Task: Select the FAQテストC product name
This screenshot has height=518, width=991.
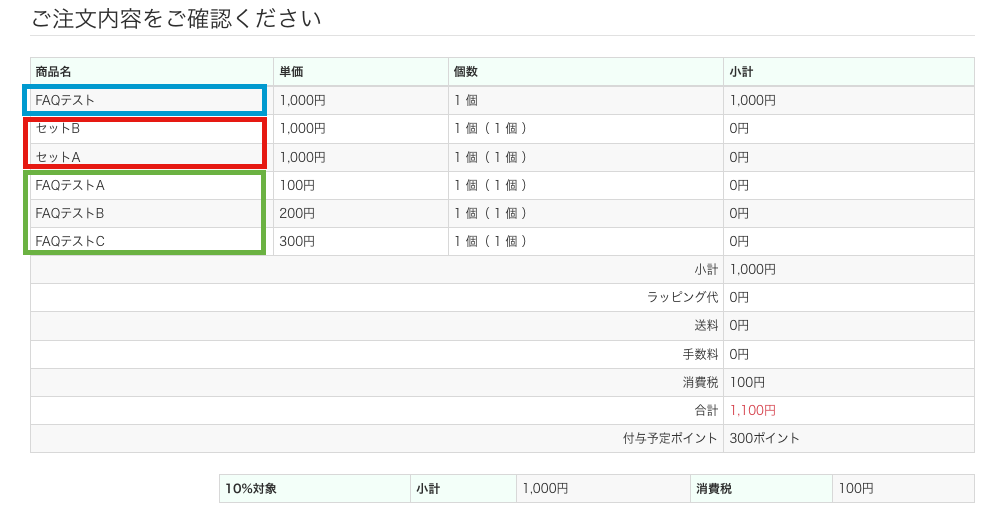Action: point(70,241)
